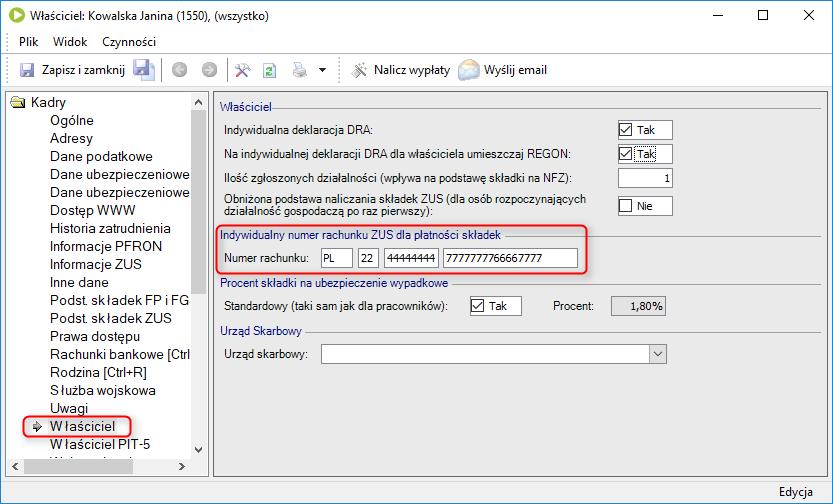This screenshot has height=504, width=833.
Task: Click the printer icon
Action: 300,70
